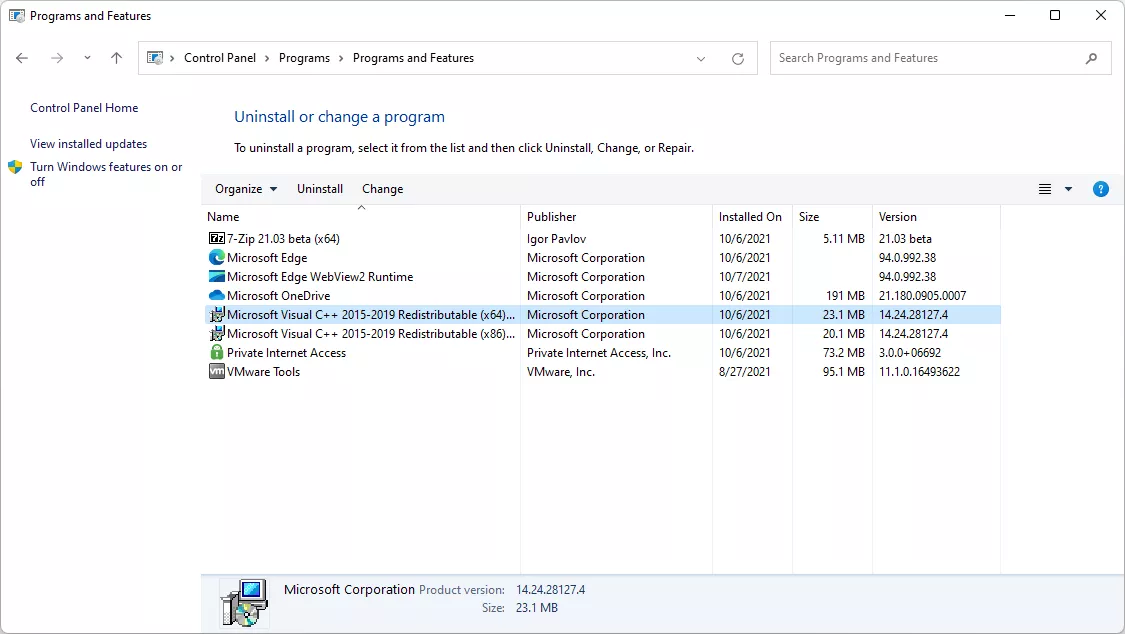Sort by the Installed On column header
Image resolution: width=1125 pixels, height=634 pixels.
[x=752, y=217]
